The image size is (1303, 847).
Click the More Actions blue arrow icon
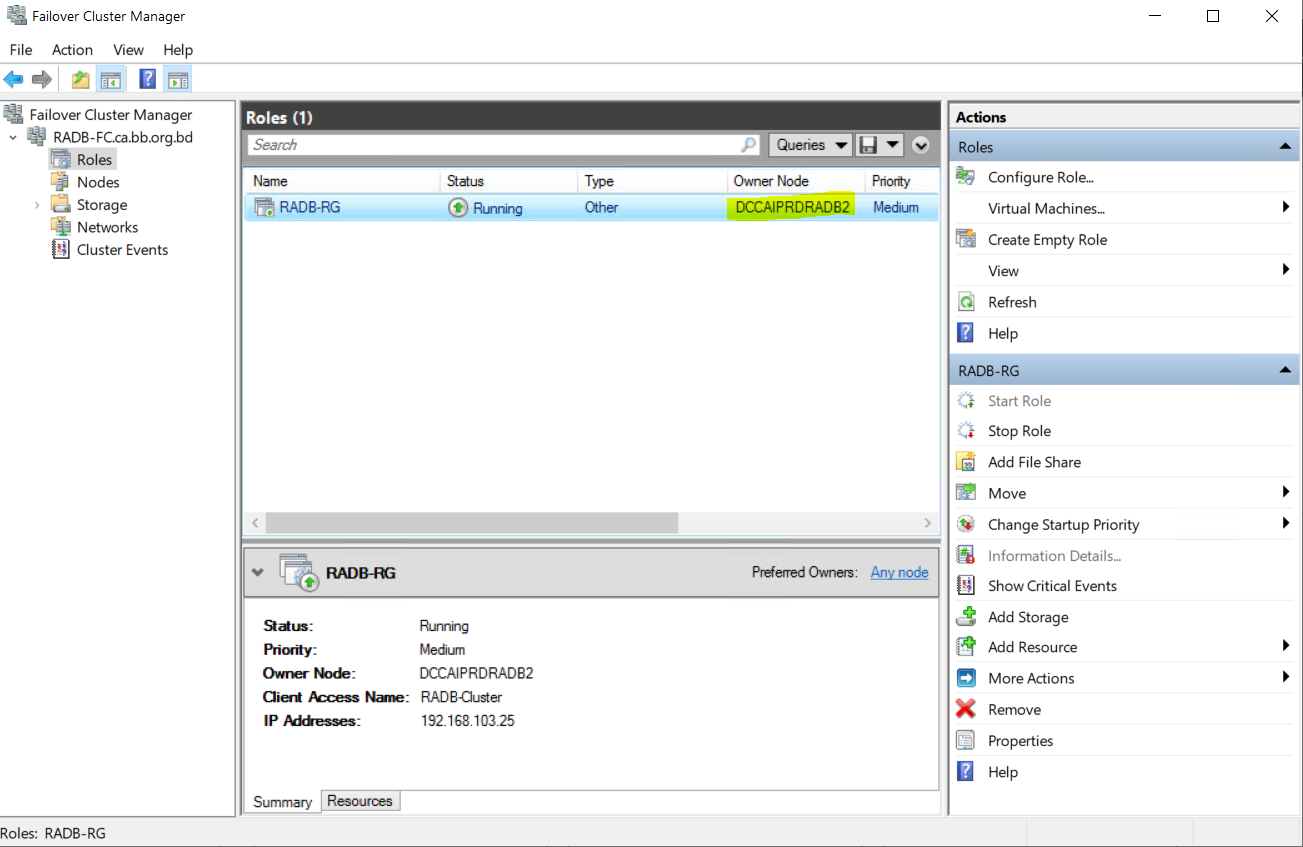[x=966, y=678]
